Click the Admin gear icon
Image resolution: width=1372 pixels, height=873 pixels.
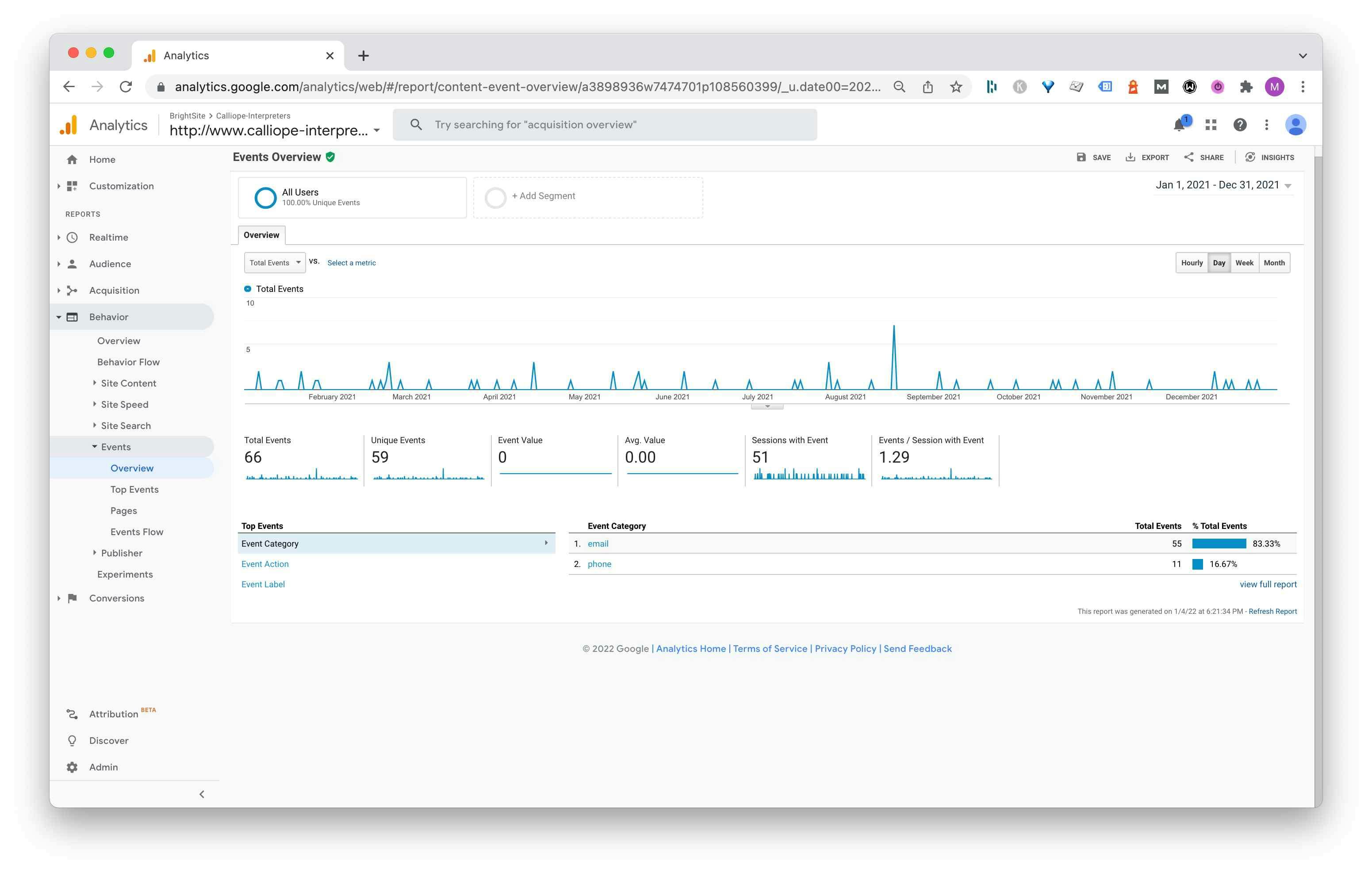[73, 767]
